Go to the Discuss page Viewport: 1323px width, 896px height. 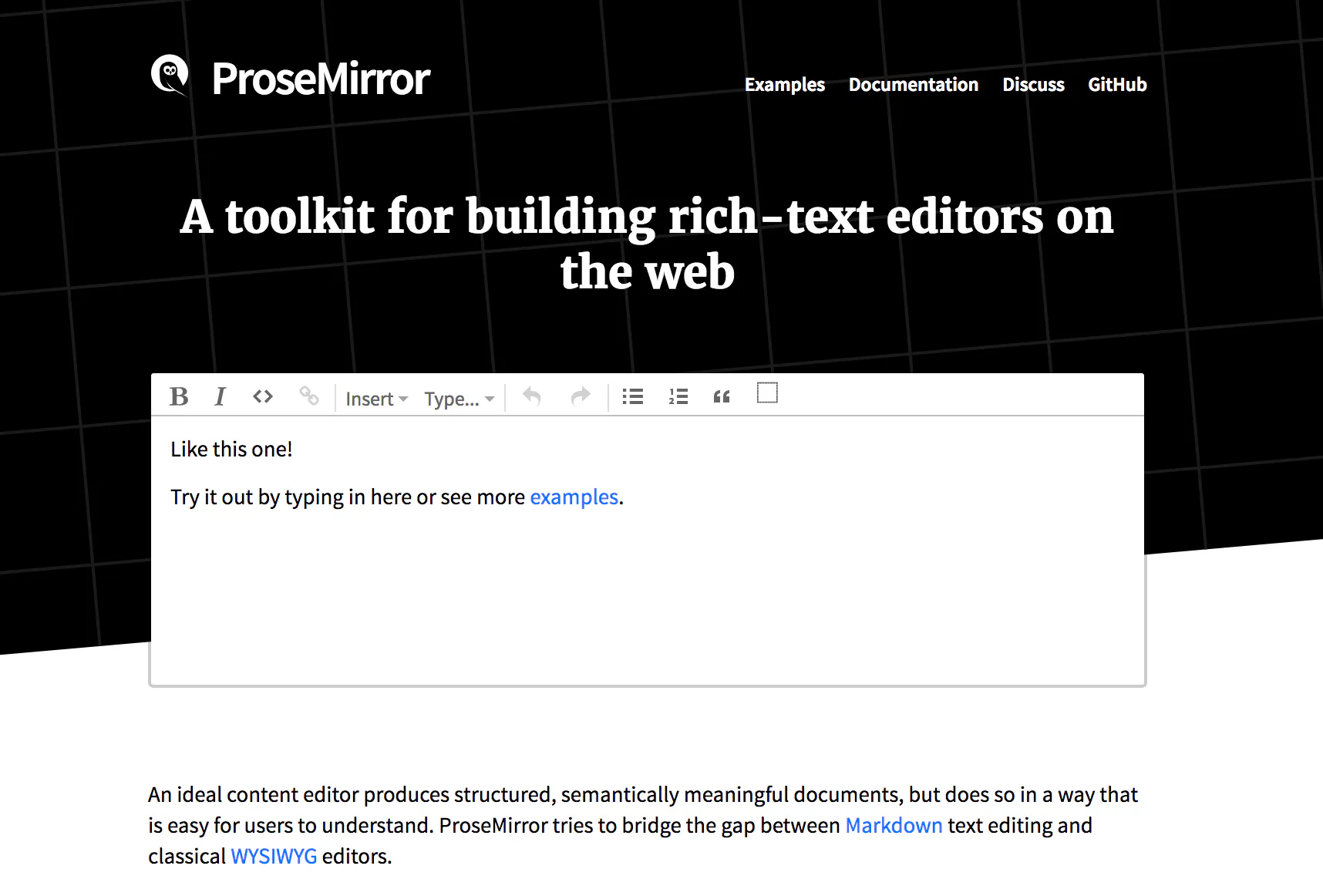1033,85
